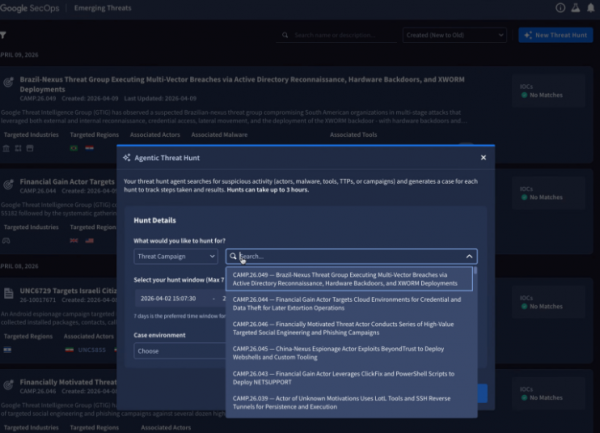
Task: Close the Agentic Threat Hunt dialog
Action: [483, 157]
